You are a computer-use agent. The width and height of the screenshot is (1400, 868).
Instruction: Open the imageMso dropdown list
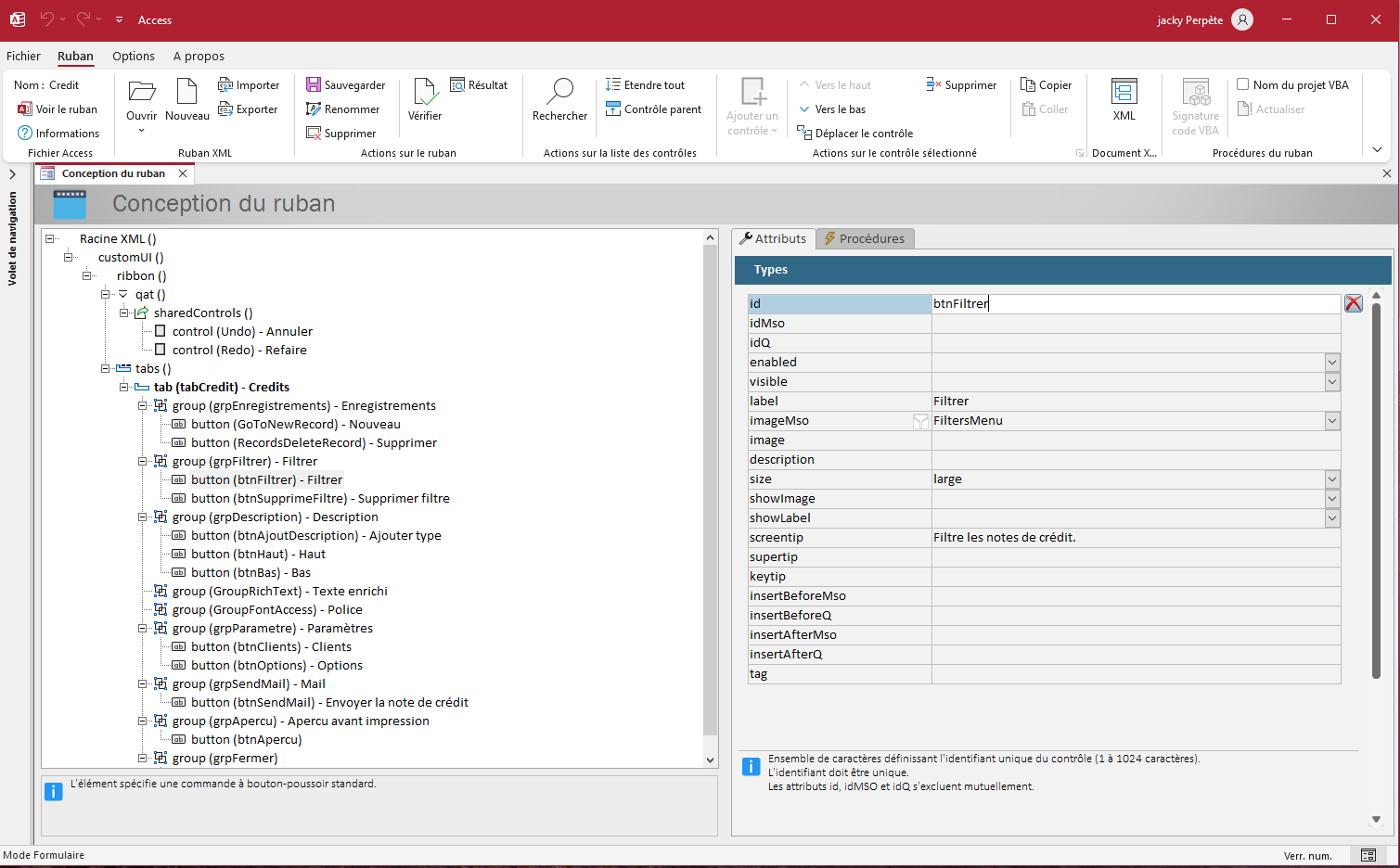pyautogui.click(x=1332, y=421)
